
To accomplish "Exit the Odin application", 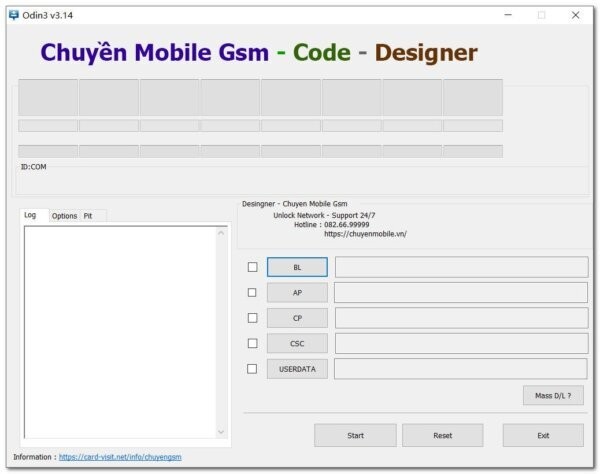I will click(543, 435).
